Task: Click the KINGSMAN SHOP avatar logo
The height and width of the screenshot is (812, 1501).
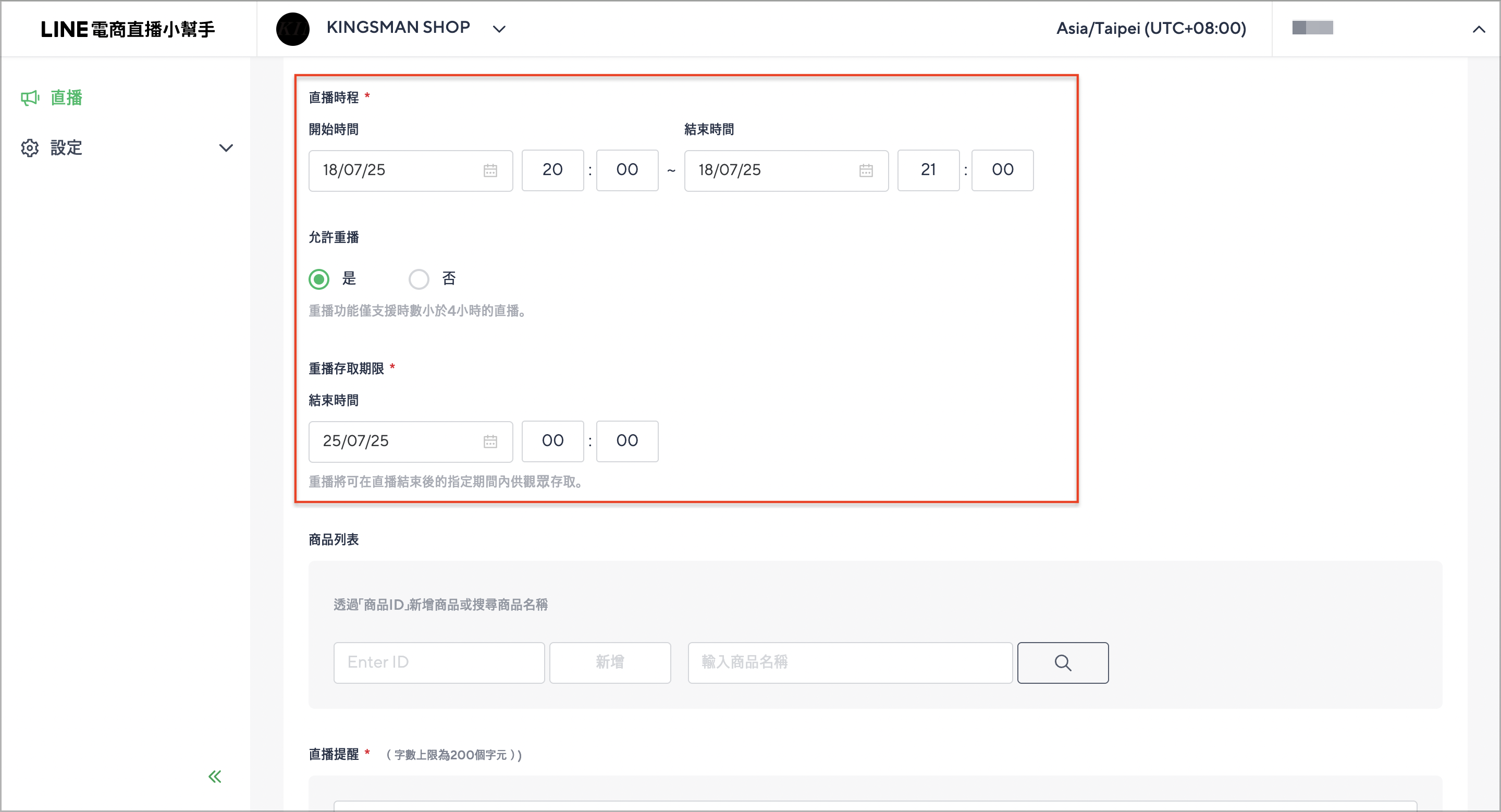Action: click(x=292, y=29)
